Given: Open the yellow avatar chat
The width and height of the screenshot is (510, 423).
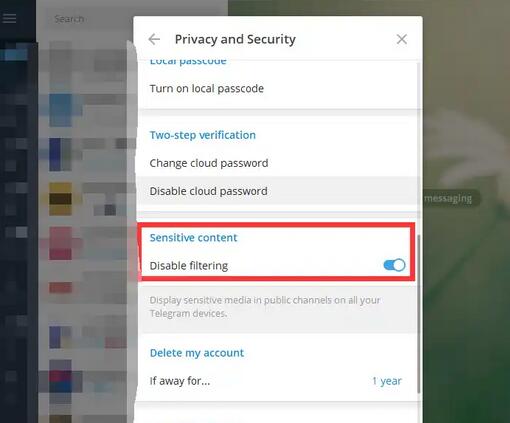Looking at the screenshot, I should 61,199.
